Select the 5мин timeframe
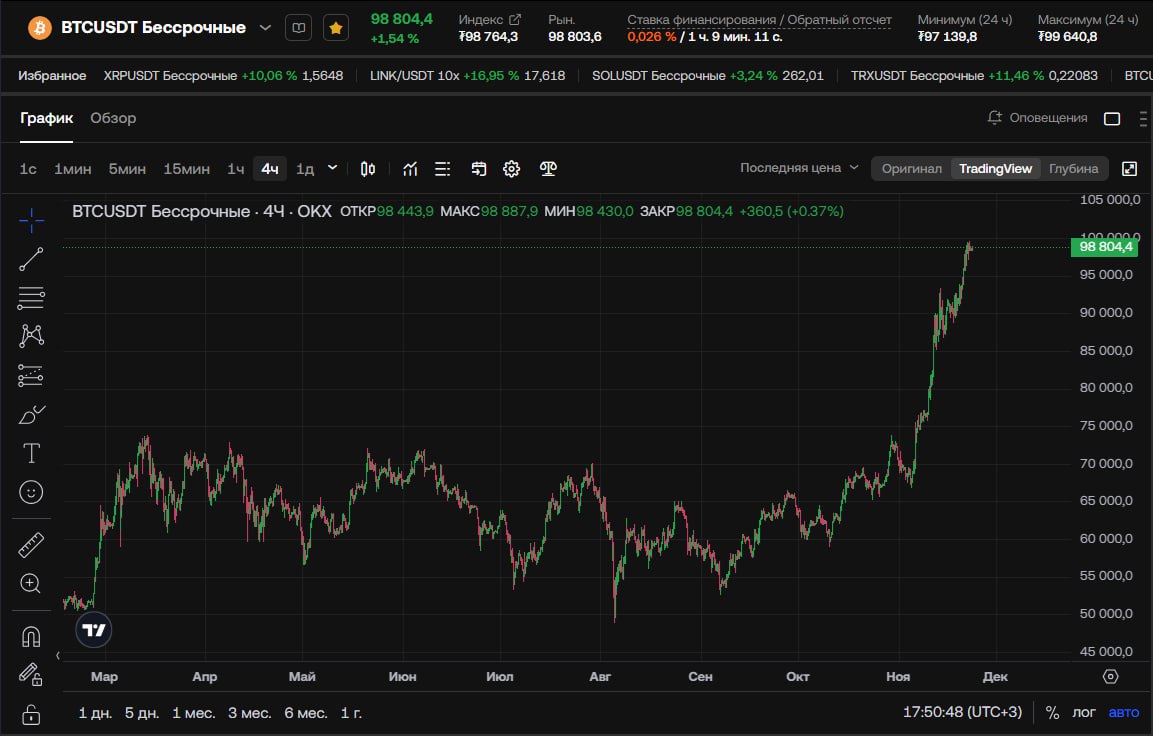The width and height of the screenshot is (1153, 736). point(127,169)
